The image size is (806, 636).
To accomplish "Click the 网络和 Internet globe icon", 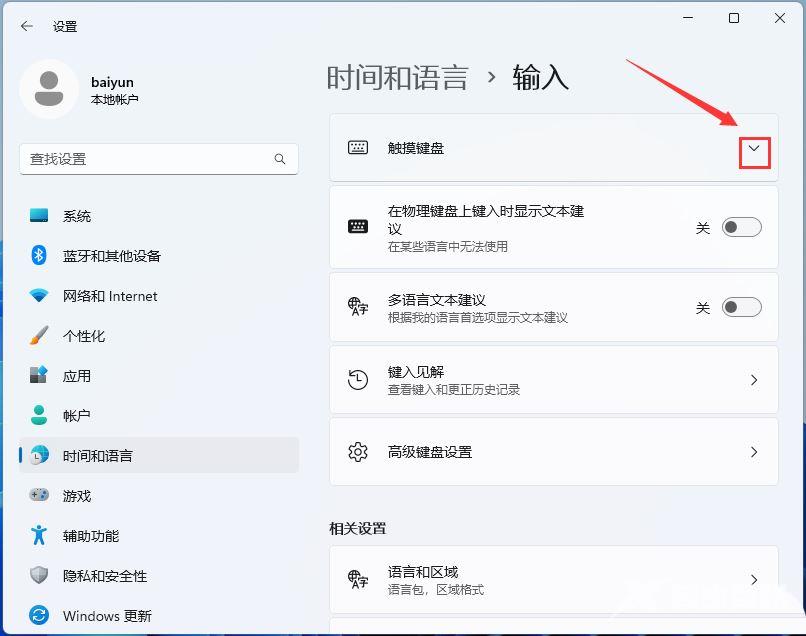I will coord(38,296).
